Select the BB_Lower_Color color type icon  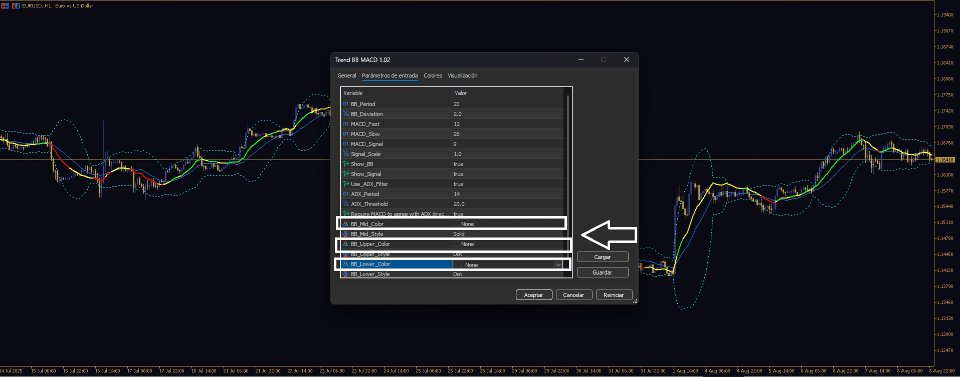click(346, 264)
